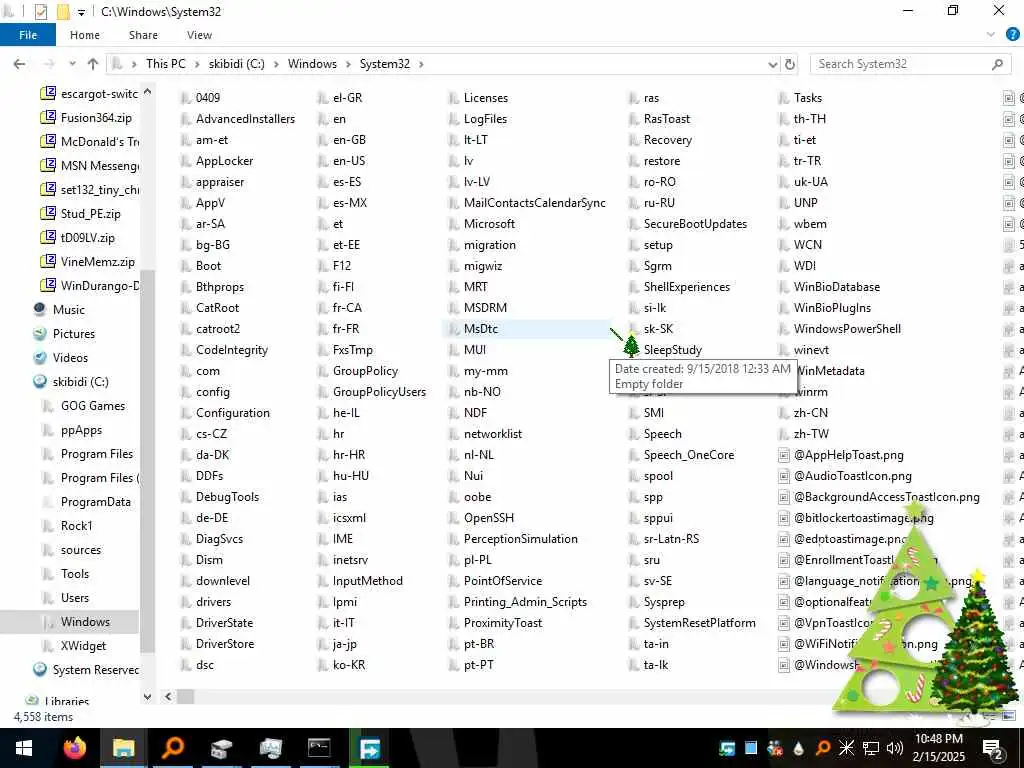
Task: Expand the address bar history dropdown
Action: (x=773, y=64)
